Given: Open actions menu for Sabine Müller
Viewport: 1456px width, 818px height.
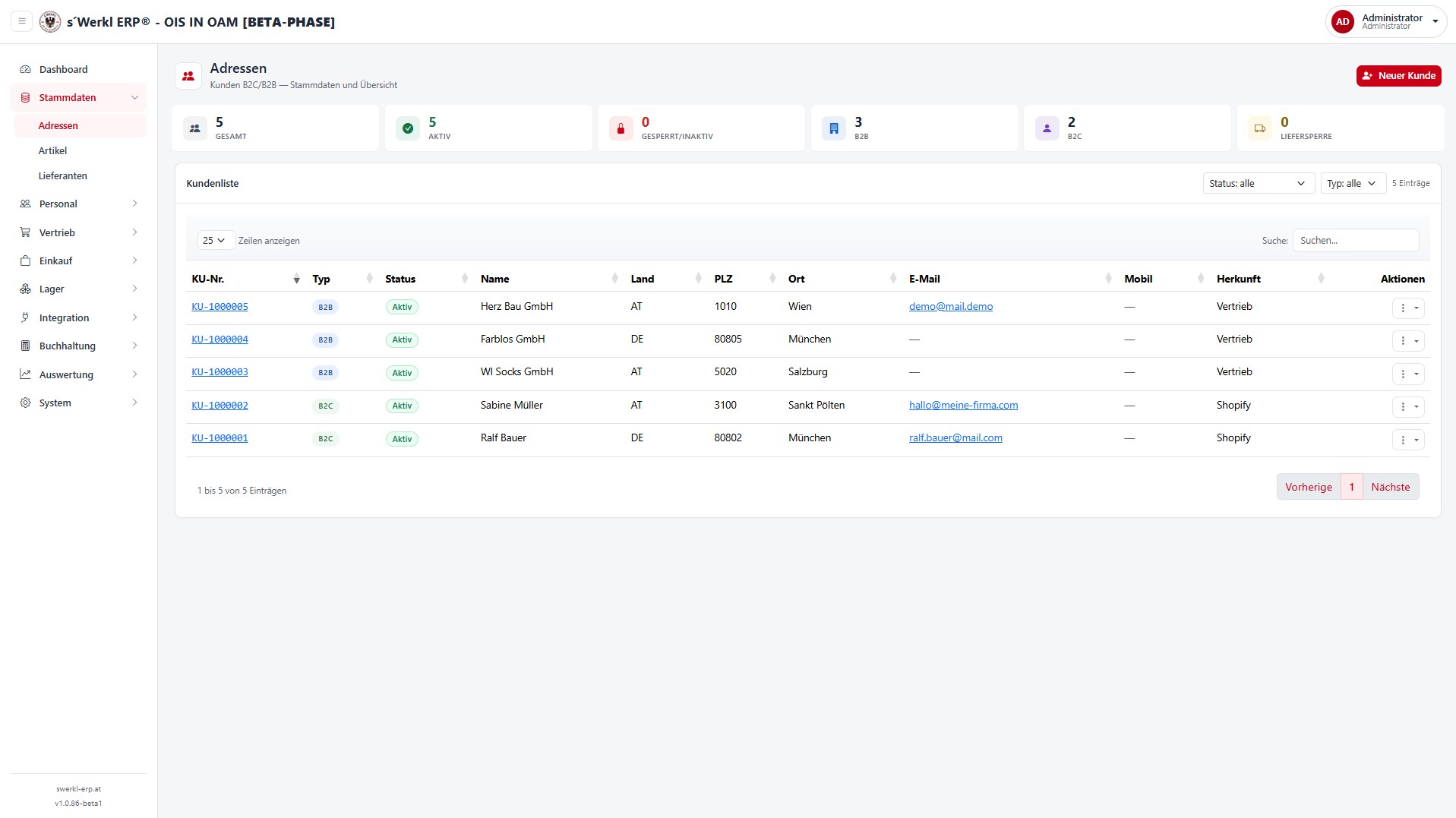Looking at the screenshot, I should [x=1408, y=406].
